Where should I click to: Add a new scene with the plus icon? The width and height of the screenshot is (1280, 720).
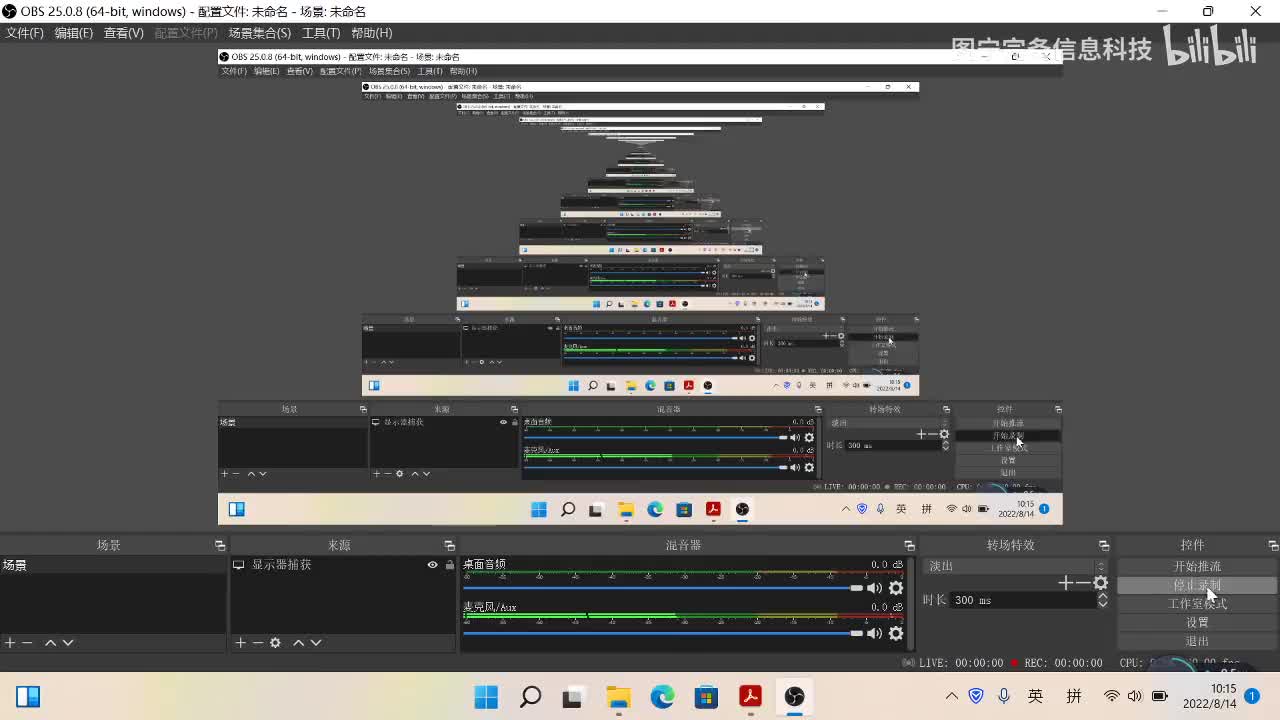(x=10, y=643)
